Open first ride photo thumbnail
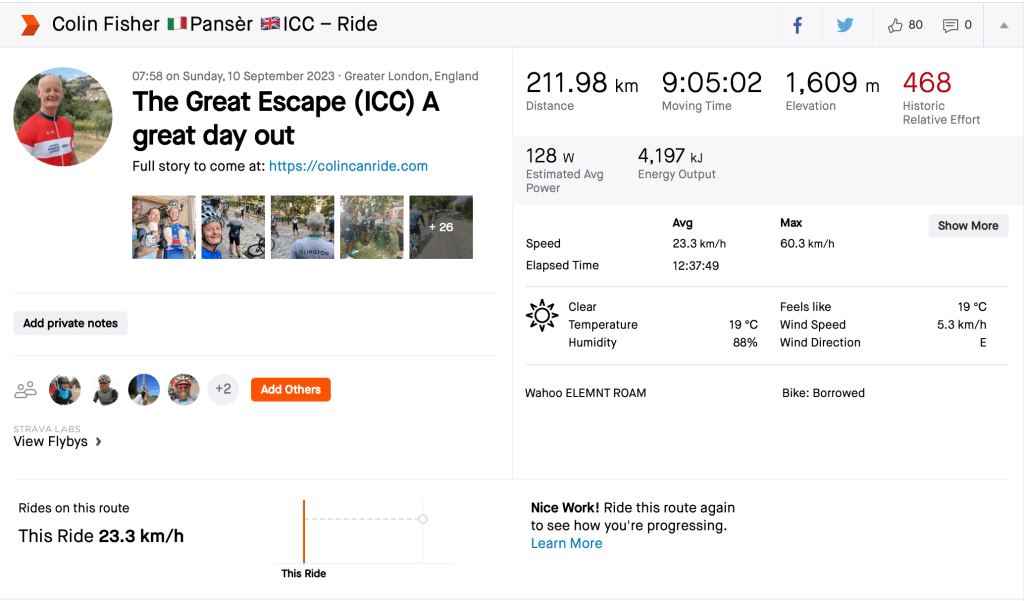Viewport: 1024px width, 601px height. point(164,227)
